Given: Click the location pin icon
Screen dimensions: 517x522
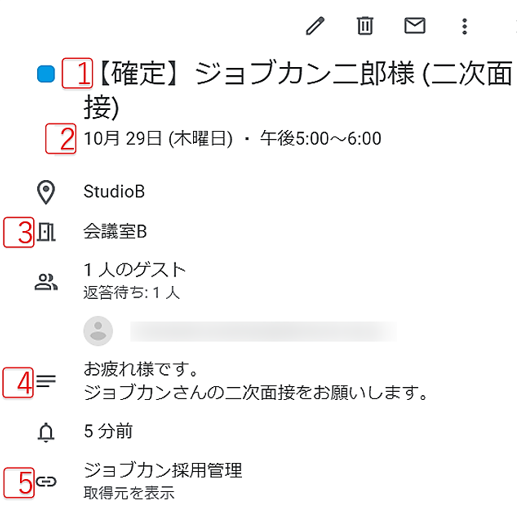Looking at the screenshot, I should click(46, 192).
